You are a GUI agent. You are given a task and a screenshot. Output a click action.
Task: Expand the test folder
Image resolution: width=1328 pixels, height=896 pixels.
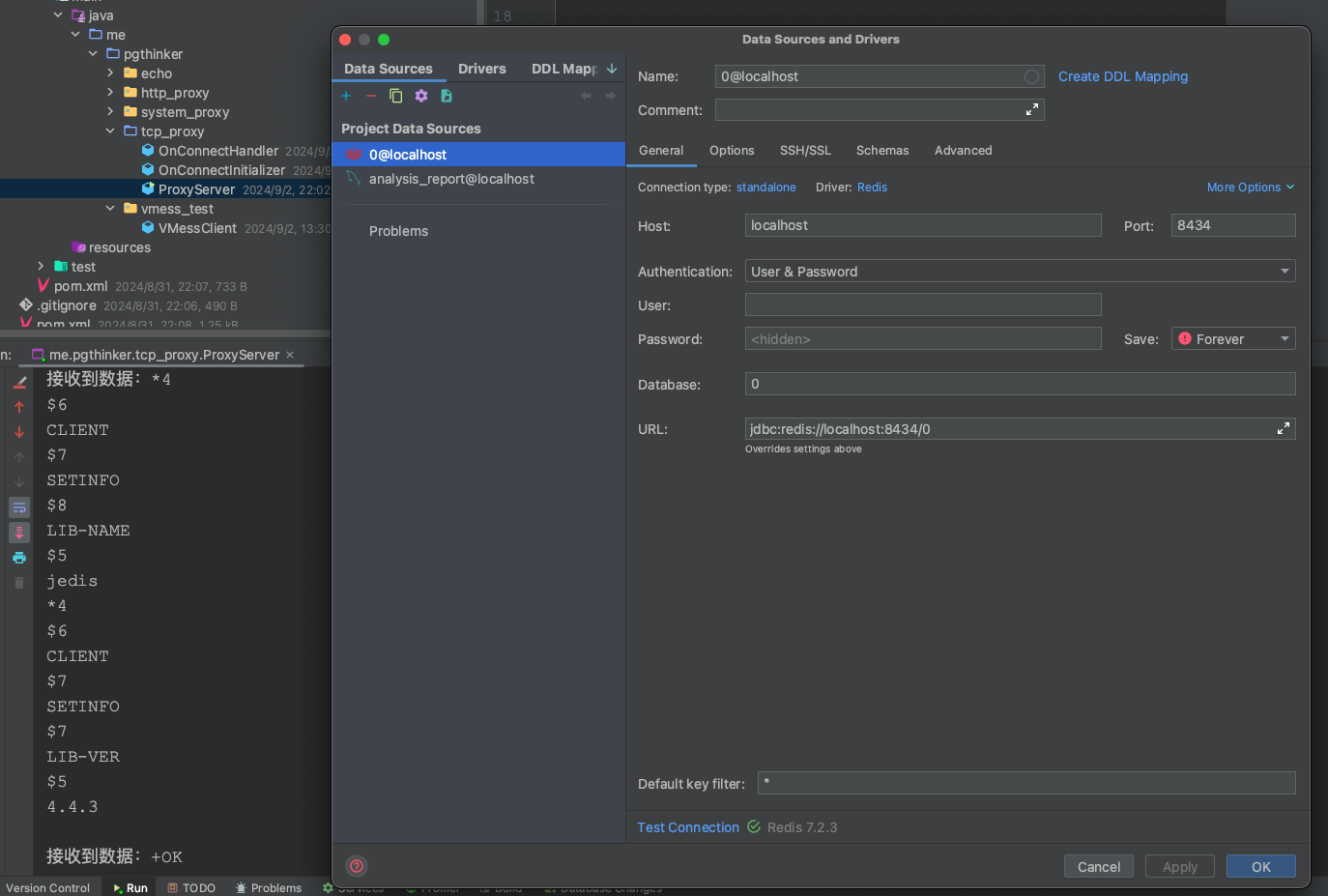[41, 267]
